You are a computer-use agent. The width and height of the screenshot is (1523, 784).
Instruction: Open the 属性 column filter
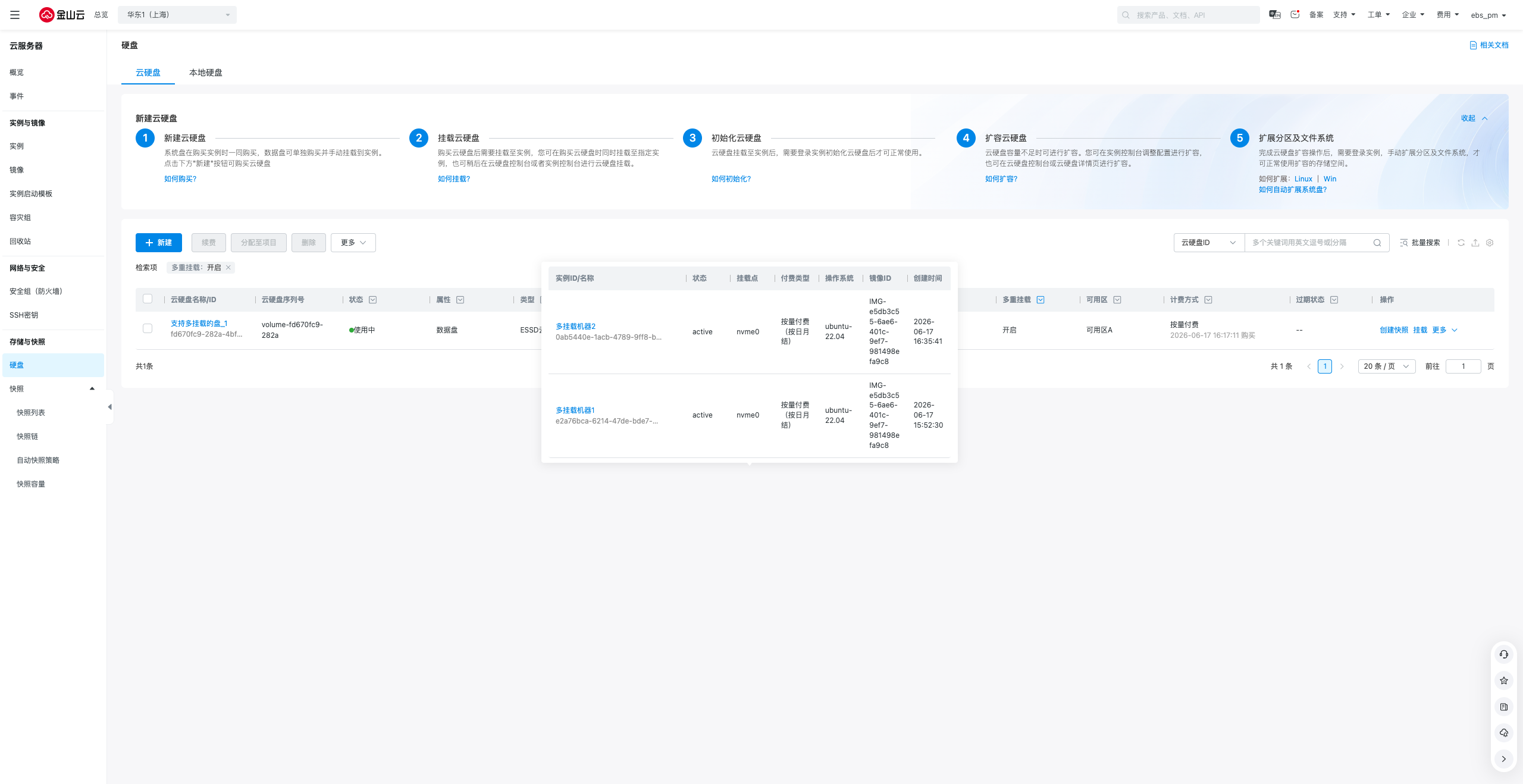pyautogui.click(x=460, y=300)
